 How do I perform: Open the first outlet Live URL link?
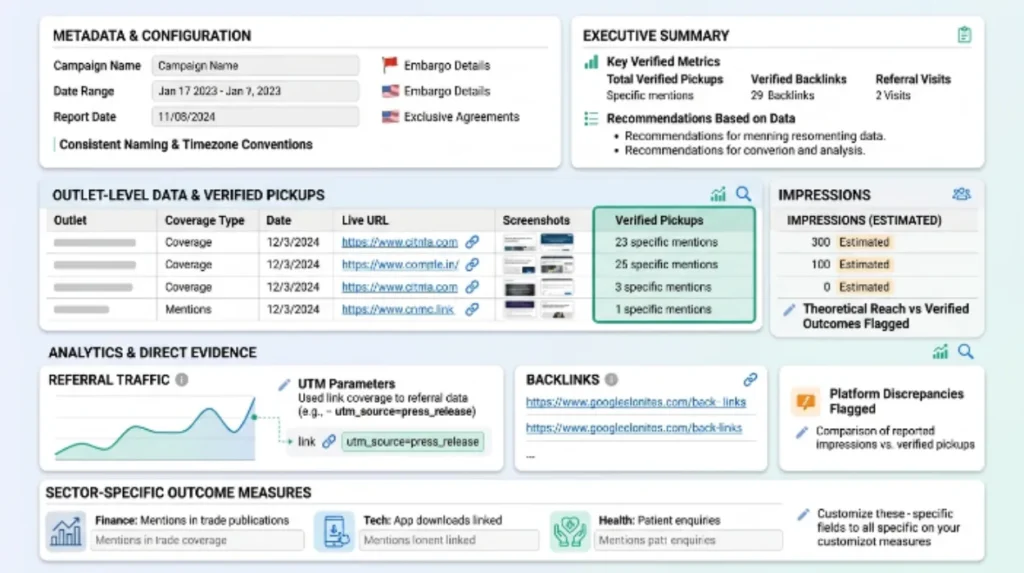(400, 242)
